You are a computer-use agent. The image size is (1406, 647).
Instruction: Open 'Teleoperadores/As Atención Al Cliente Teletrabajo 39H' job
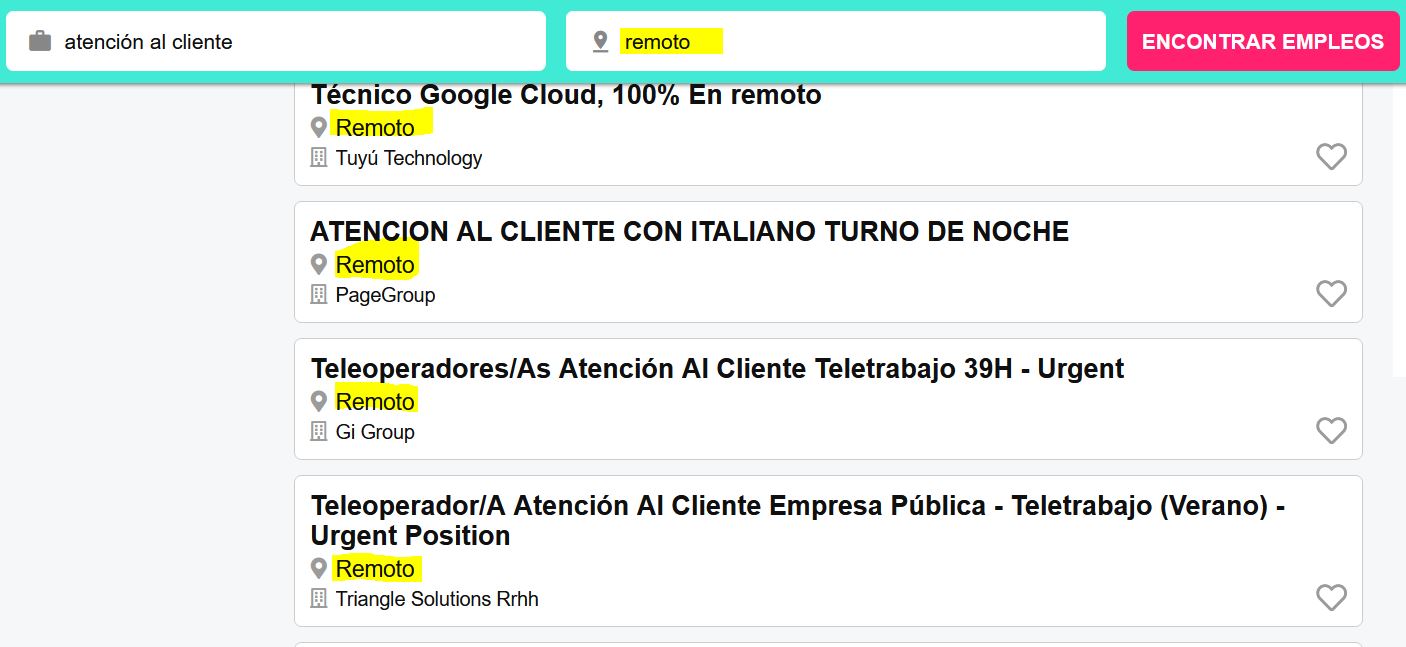[718, 369]
